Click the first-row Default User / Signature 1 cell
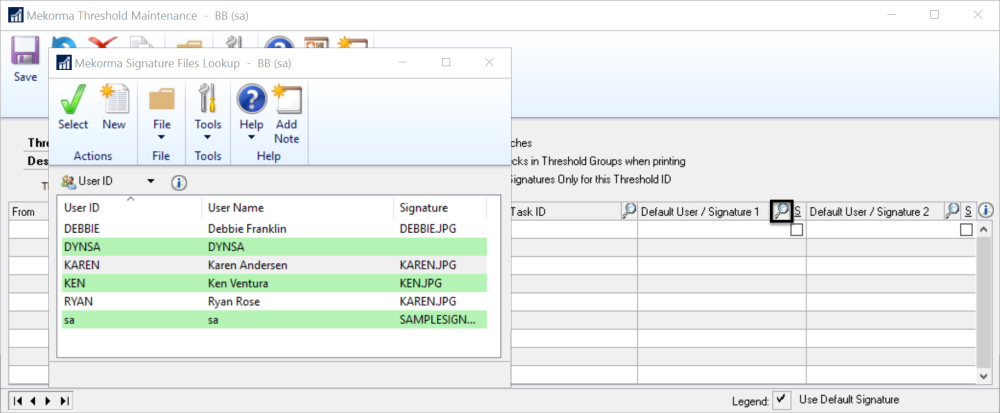Image resolution: width=1000 pixels, height=413 pixels. [x=714, y=230]
